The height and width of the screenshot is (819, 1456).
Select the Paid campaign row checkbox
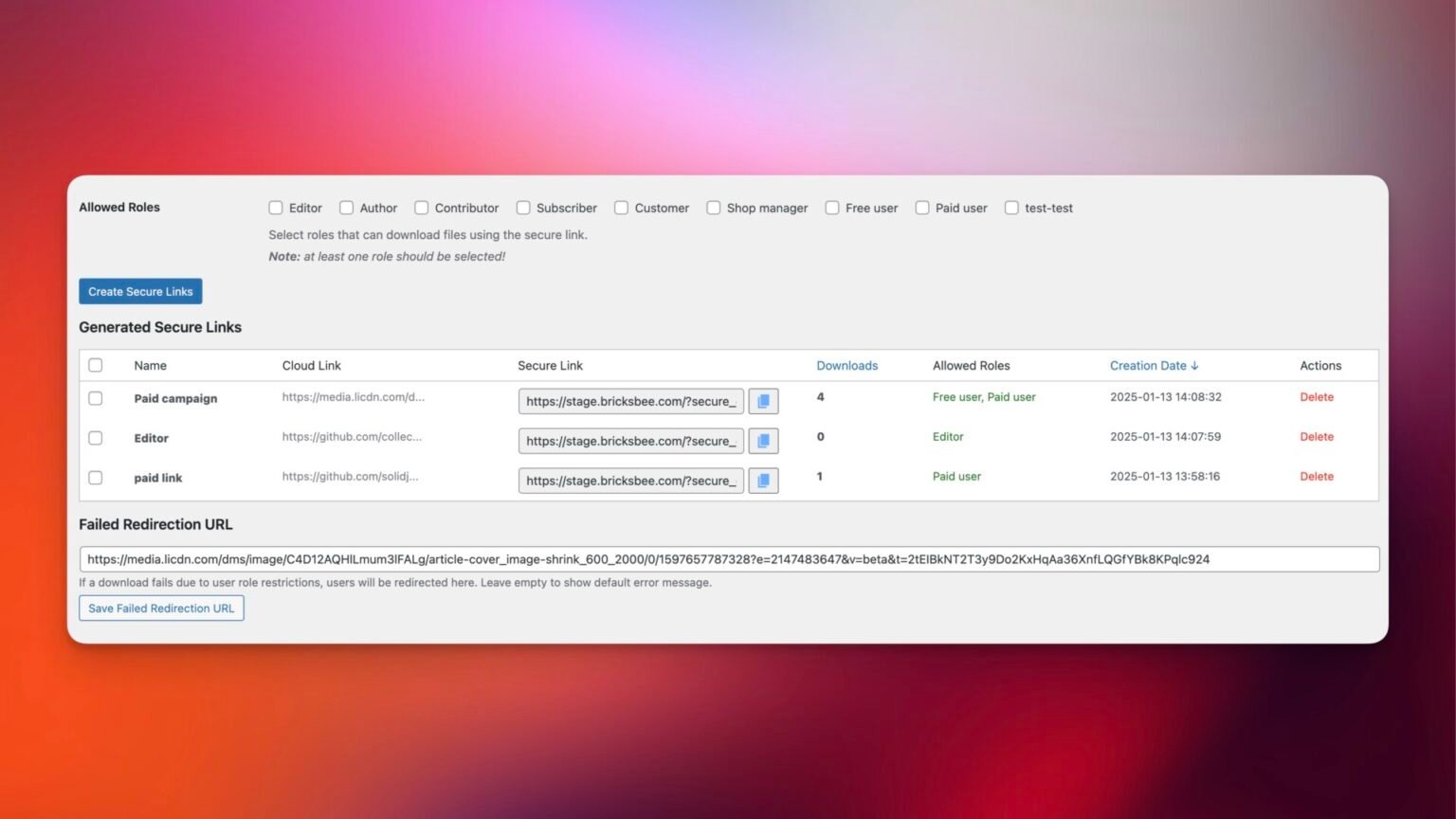pos(95,398)
